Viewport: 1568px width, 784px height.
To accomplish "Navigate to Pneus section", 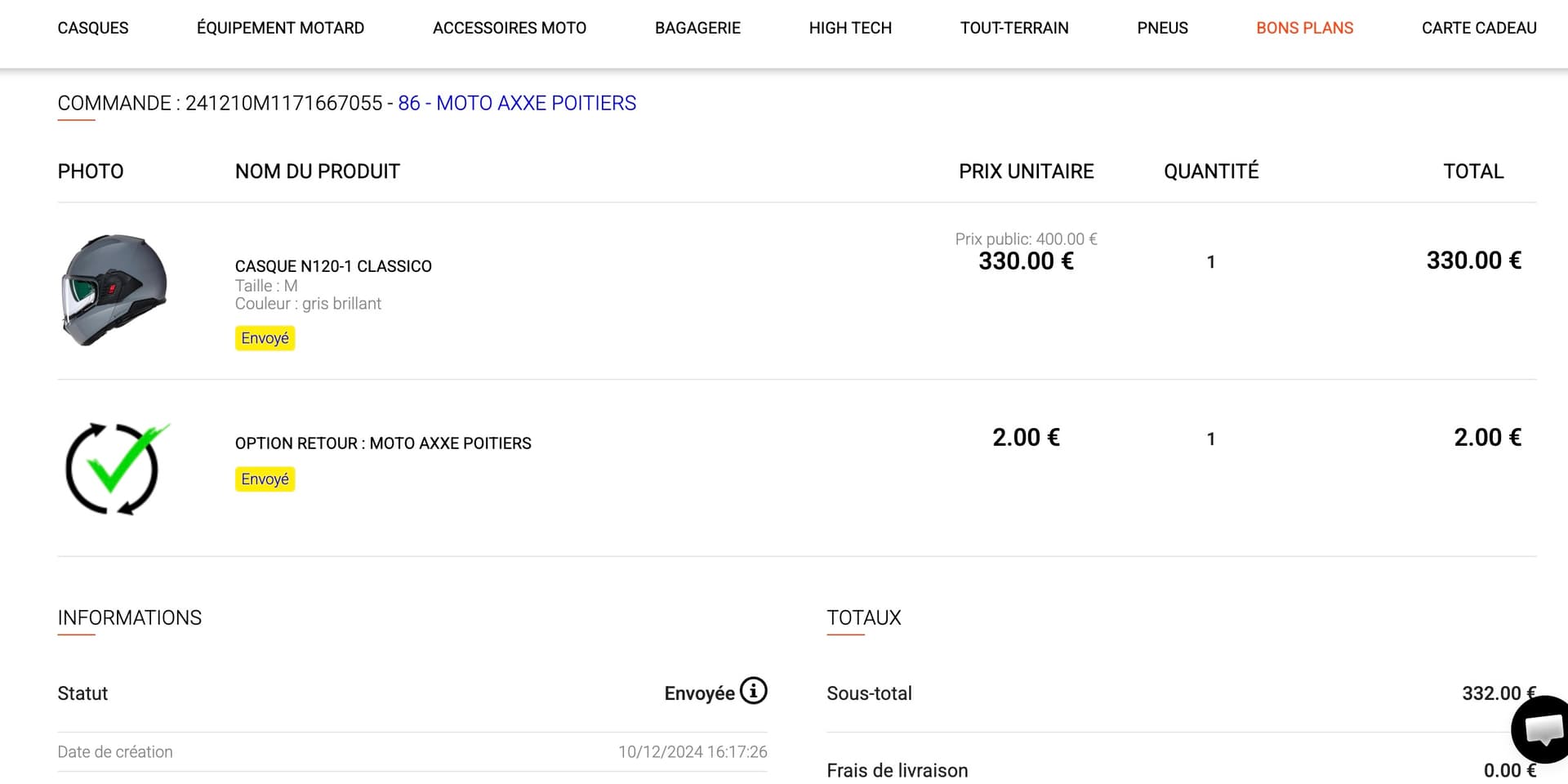I will [1162, 28].
